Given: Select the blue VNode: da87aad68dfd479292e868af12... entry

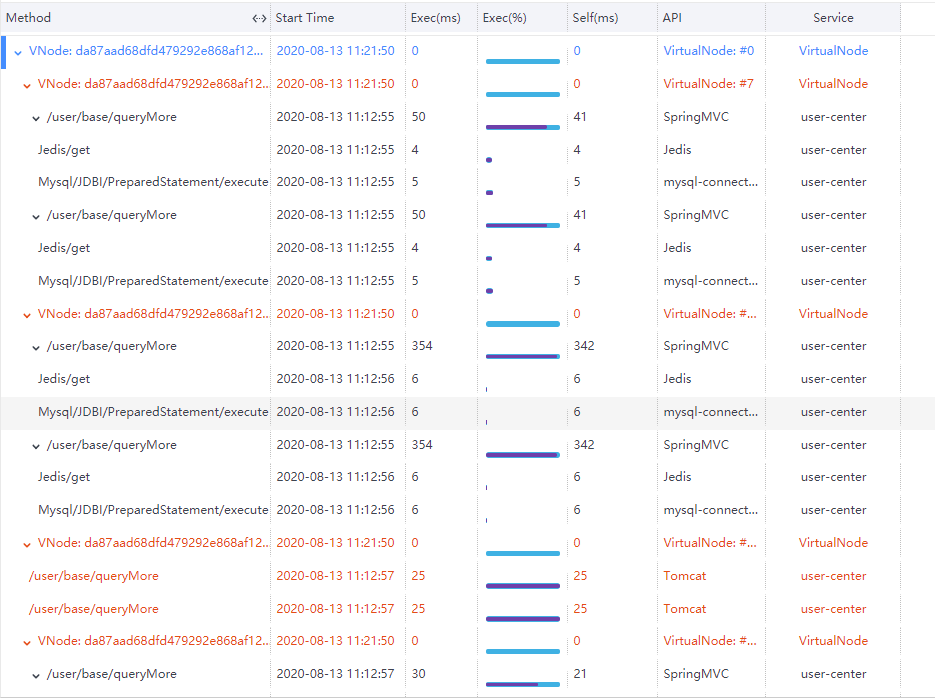Looking at the screenshot, I should coord(145,51).
